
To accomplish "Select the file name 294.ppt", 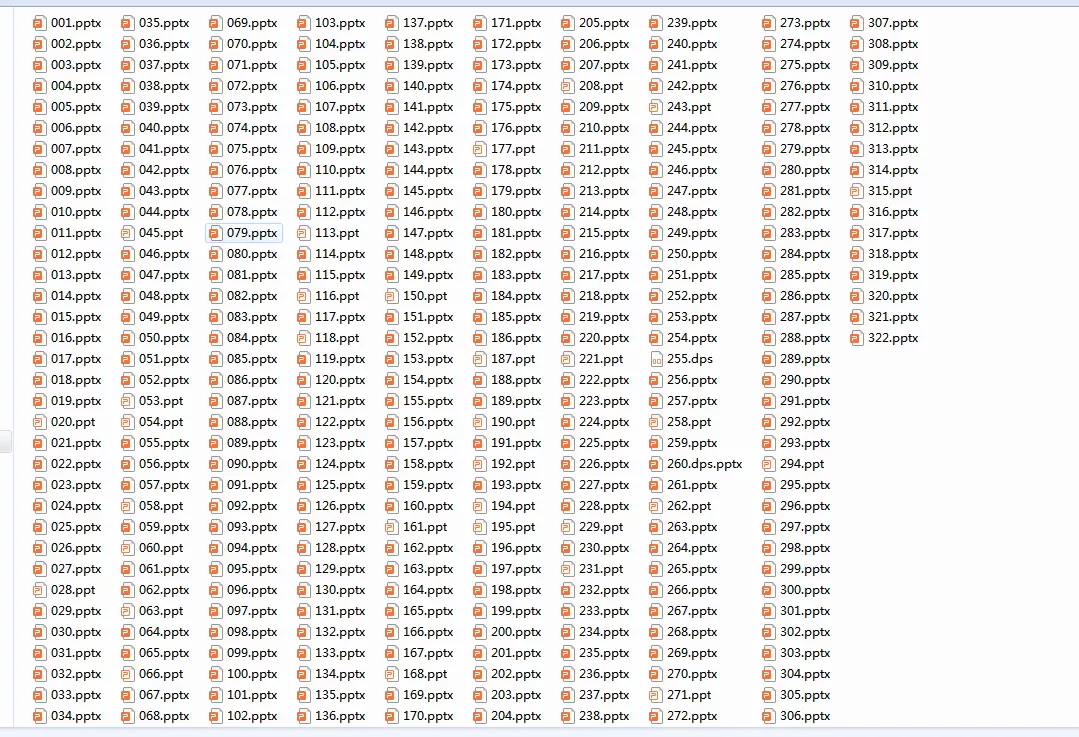I will click(802, 464).
